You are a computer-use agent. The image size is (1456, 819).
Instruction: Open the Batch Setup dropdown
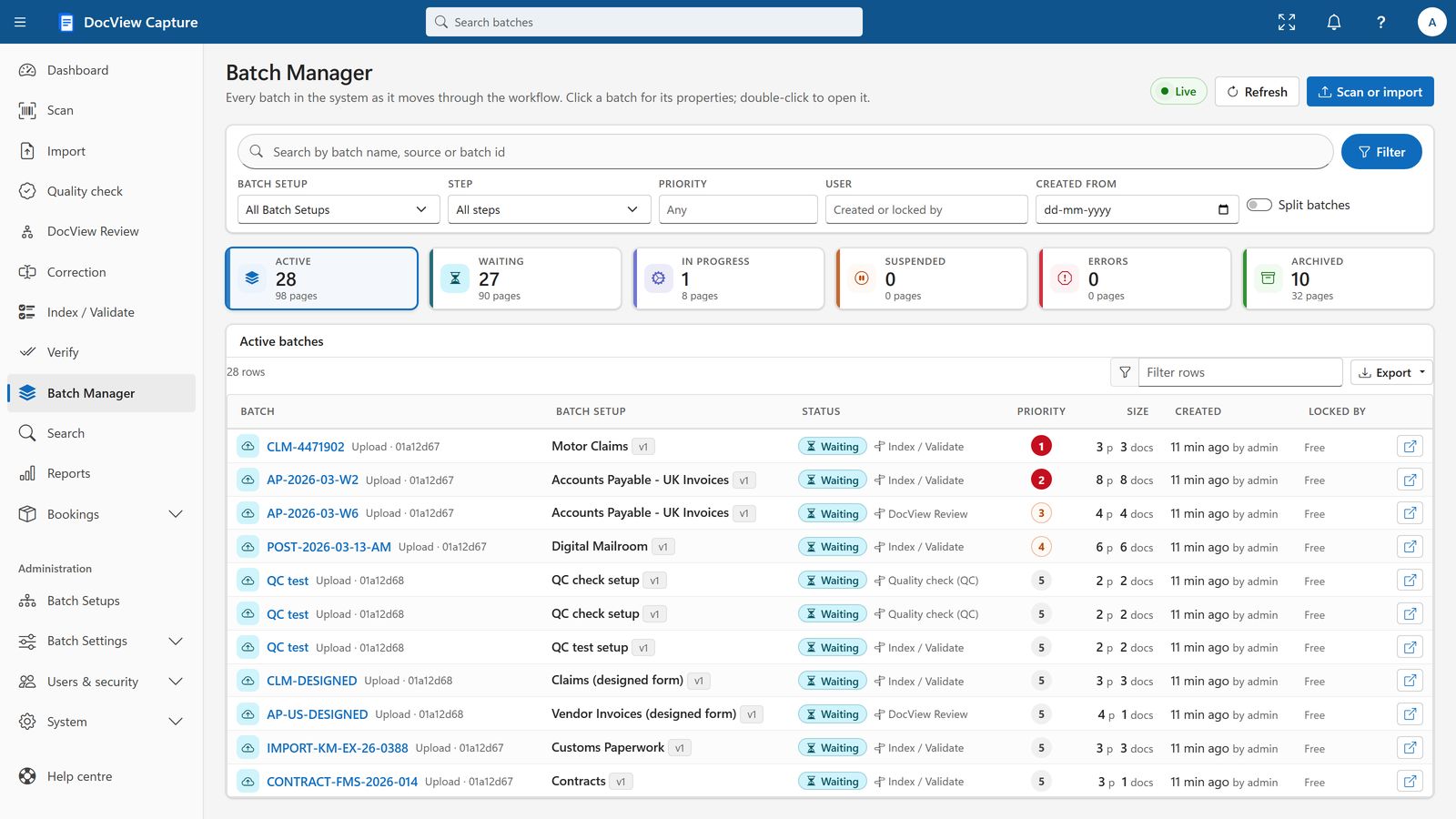337,209
